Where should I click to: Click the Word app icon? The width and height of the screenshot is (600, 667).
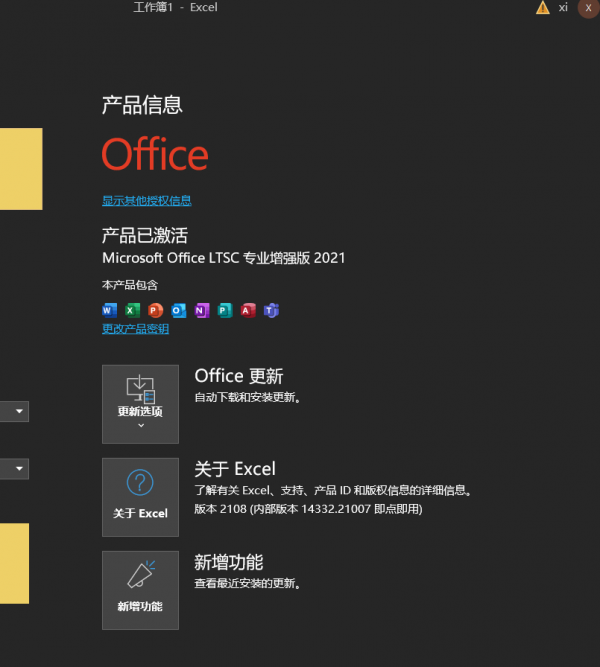click(x=109, y=311)
